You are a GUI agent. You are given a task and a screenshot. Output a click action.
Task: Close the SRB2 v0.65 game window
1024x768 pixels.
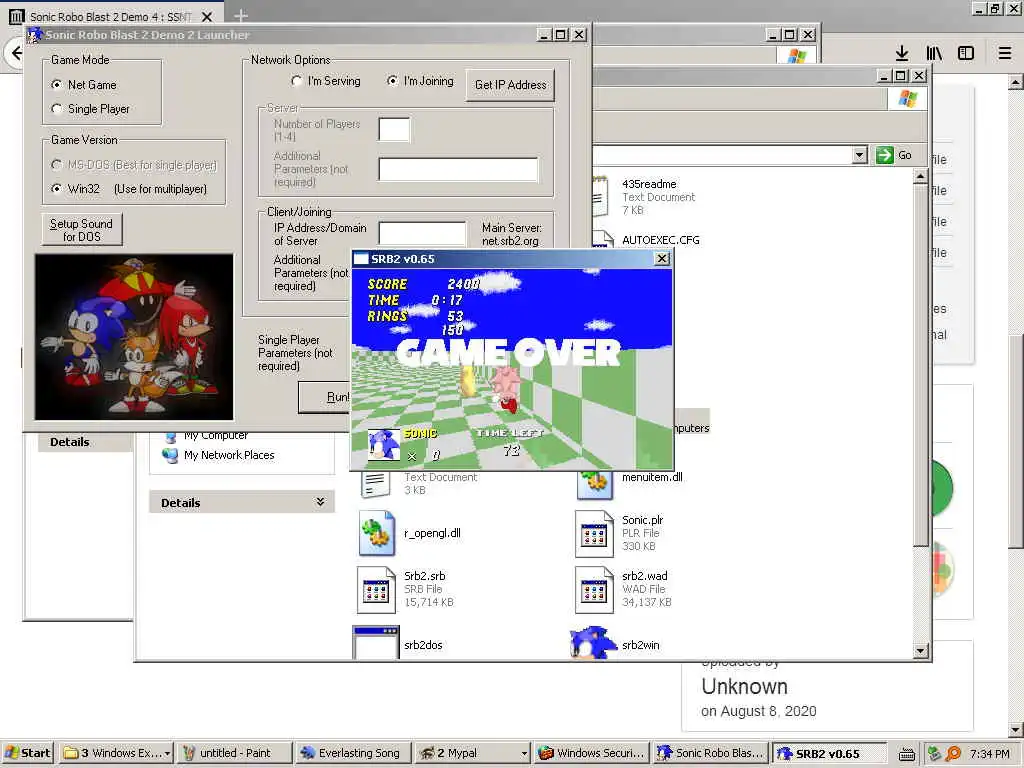(662, 259)
